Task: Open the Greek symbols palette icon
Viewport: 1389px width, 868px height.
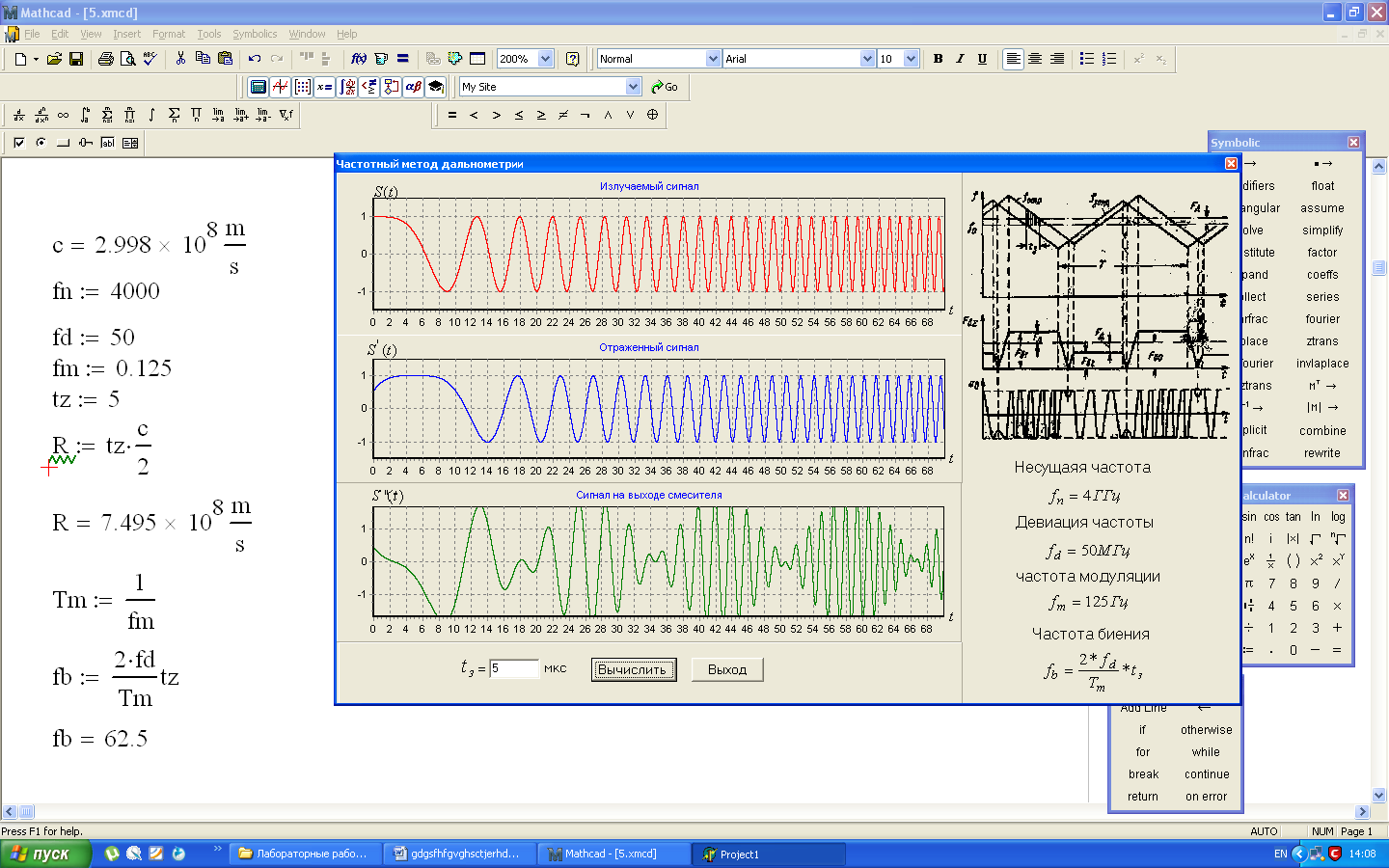Action: [413, 87]
